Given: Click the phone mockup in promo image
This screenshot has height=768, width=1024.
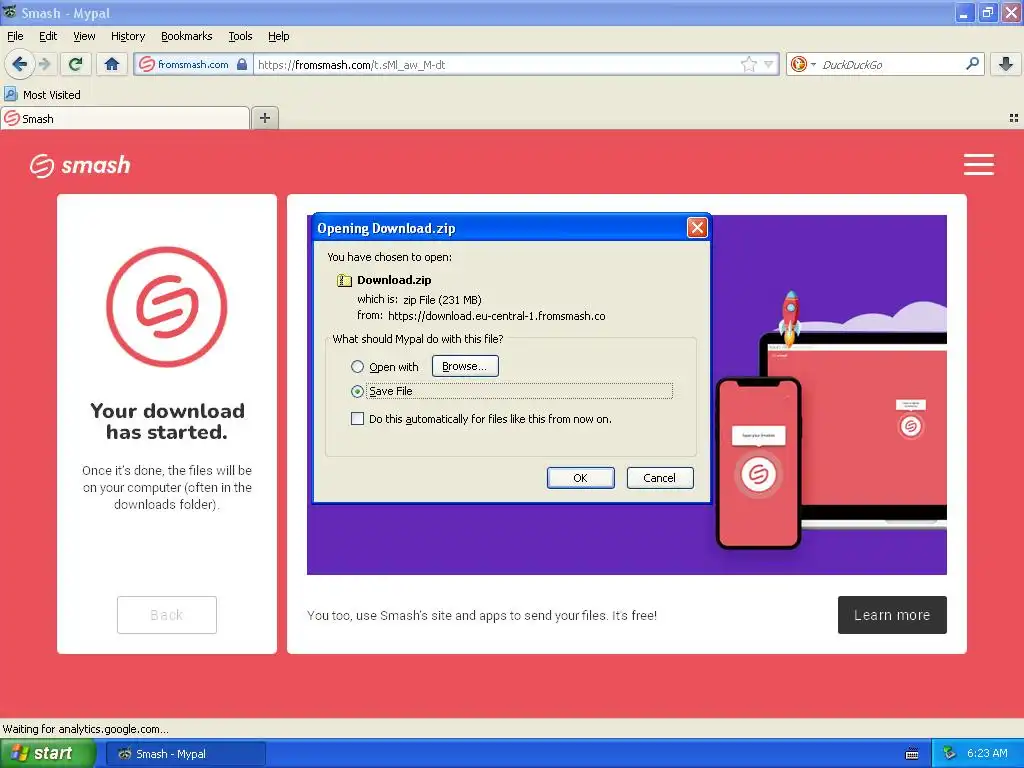Looking at the screenshot, I should pos(758,463).
